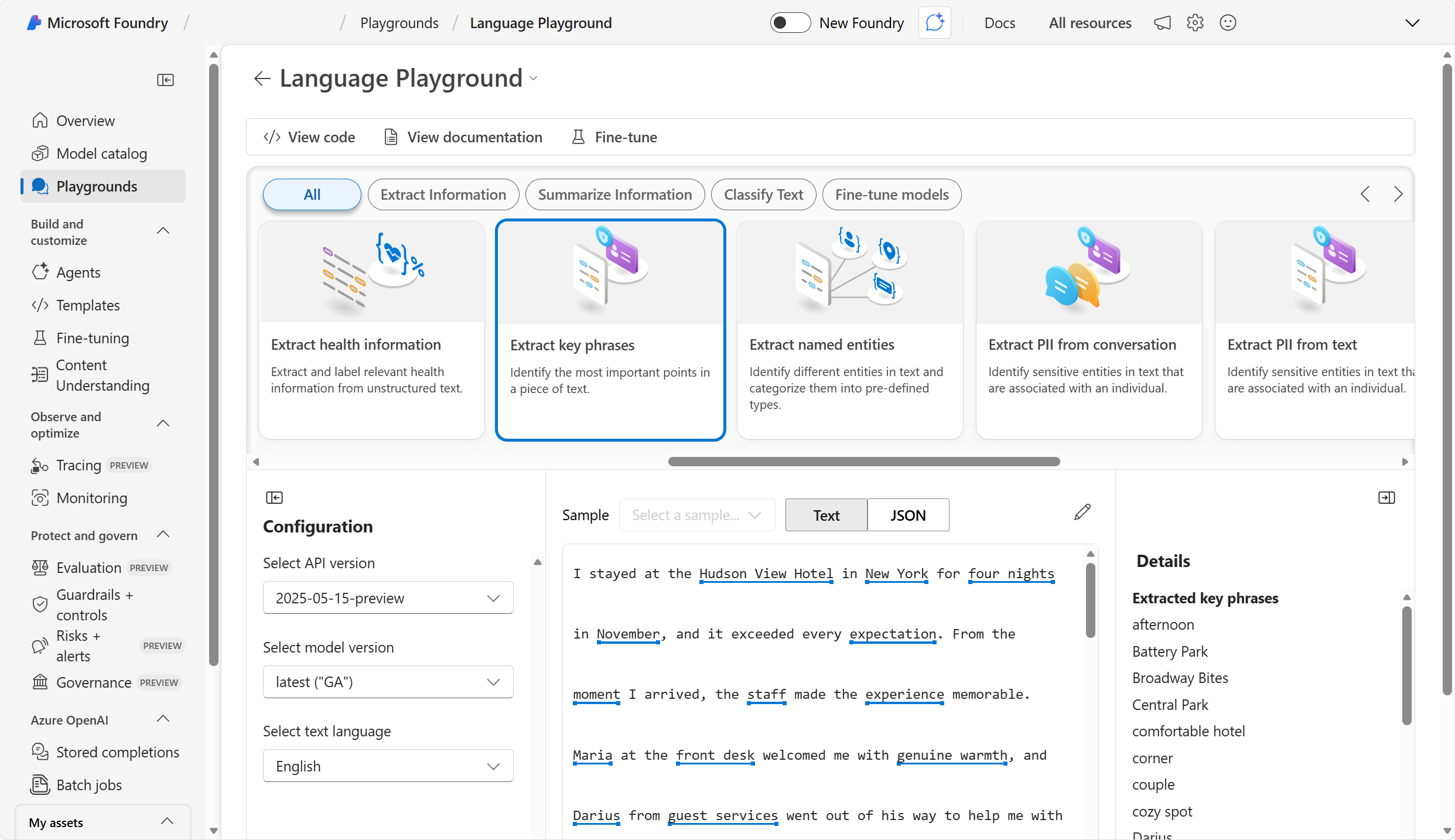Image resolution: width=1455 pixels, height=840 pixels.
Task: Switch output view to JSON
Action: click(x=907, y=515)
